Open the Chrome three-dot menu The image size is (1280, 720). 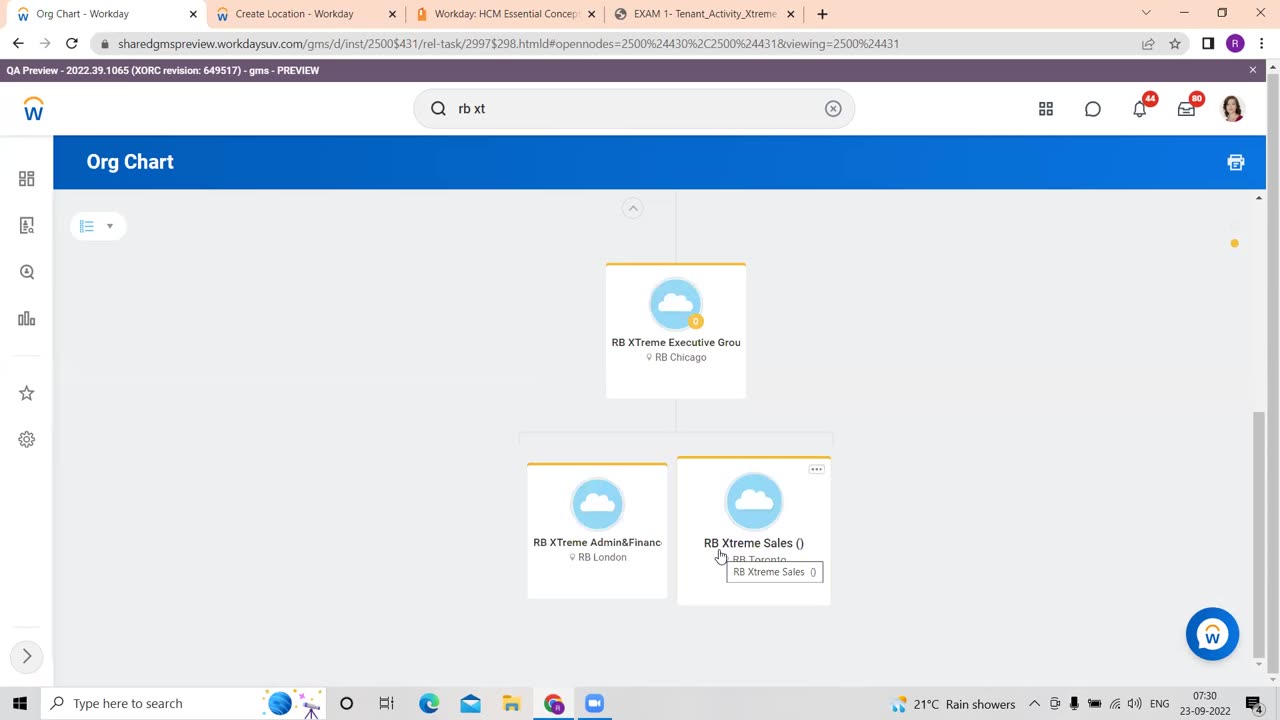pos(1261,44)
